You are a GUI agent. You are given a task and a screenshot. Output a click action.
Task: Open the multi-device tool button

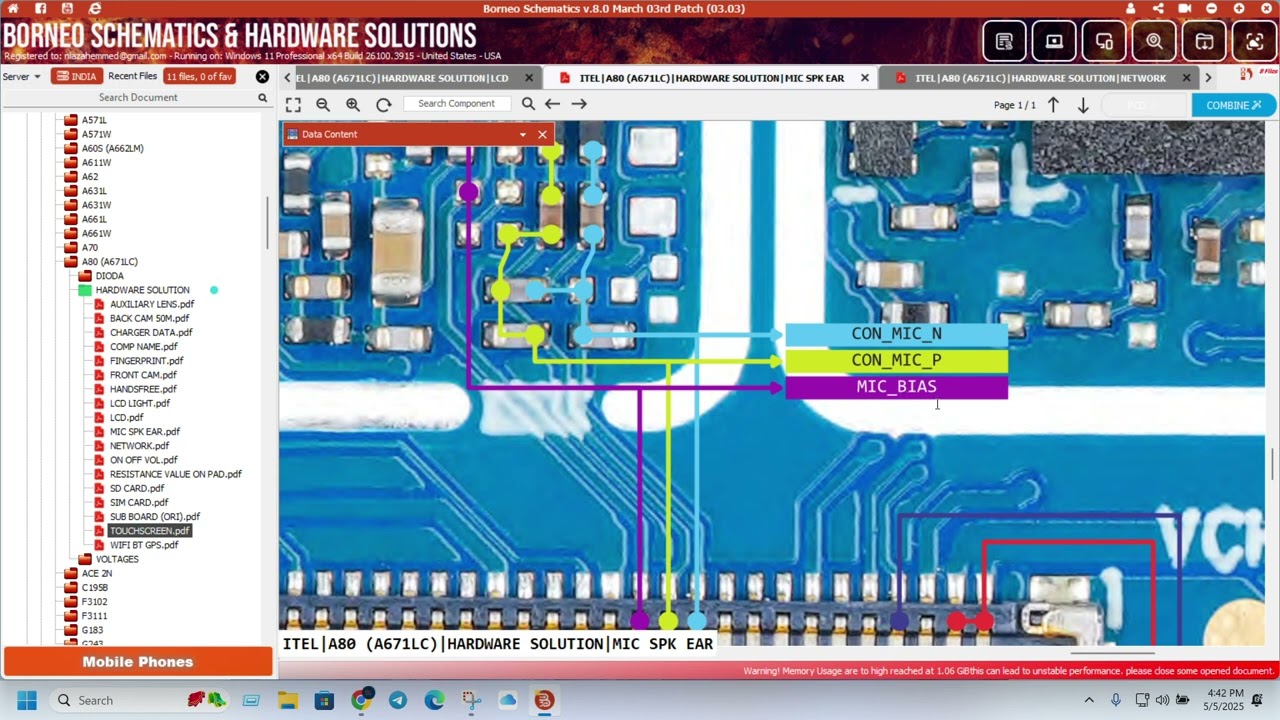pyautogui.click(x=1104, y=41)
